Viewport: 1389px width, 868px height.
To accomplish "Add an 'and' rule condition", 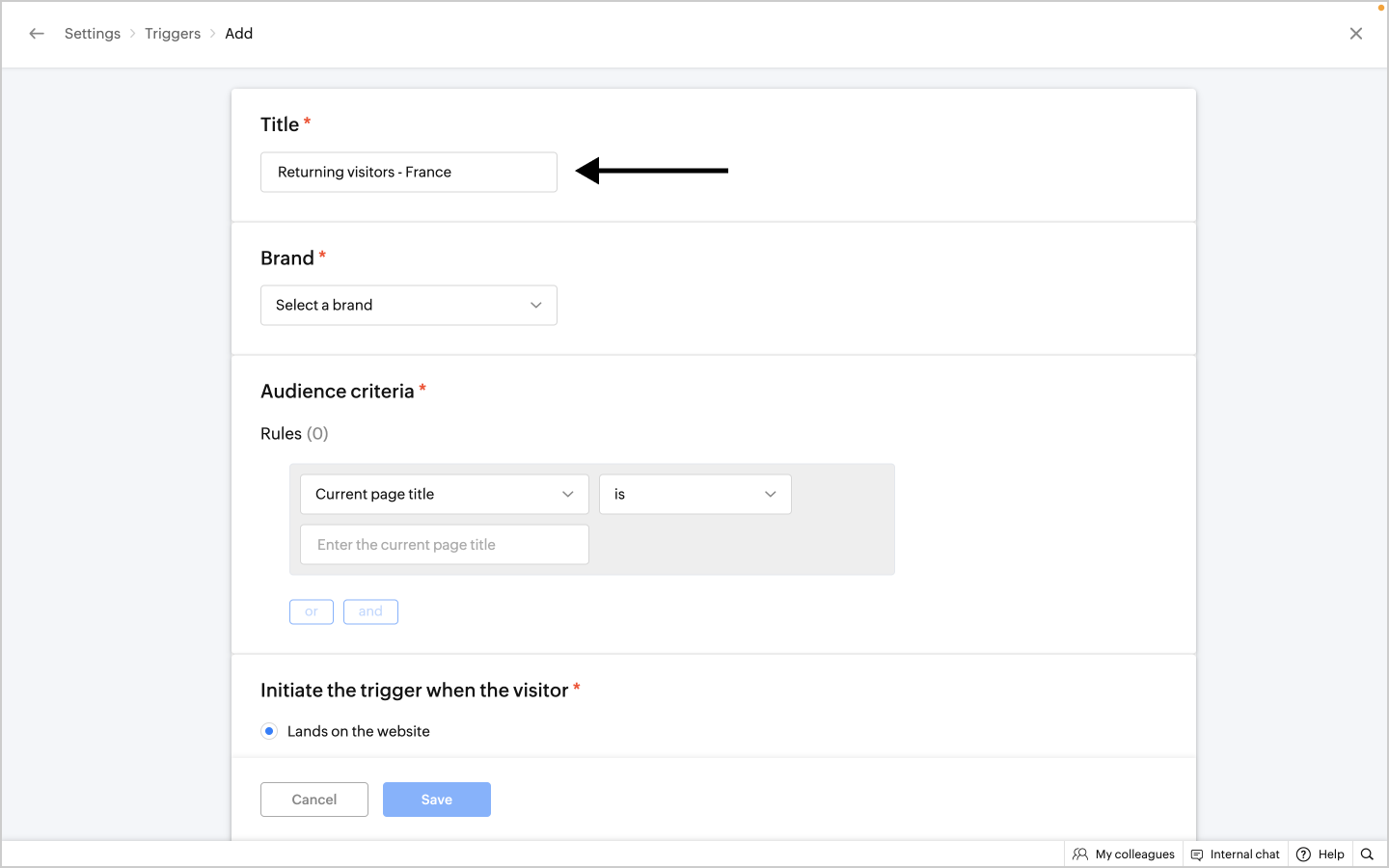I will (x=370, y=611).
